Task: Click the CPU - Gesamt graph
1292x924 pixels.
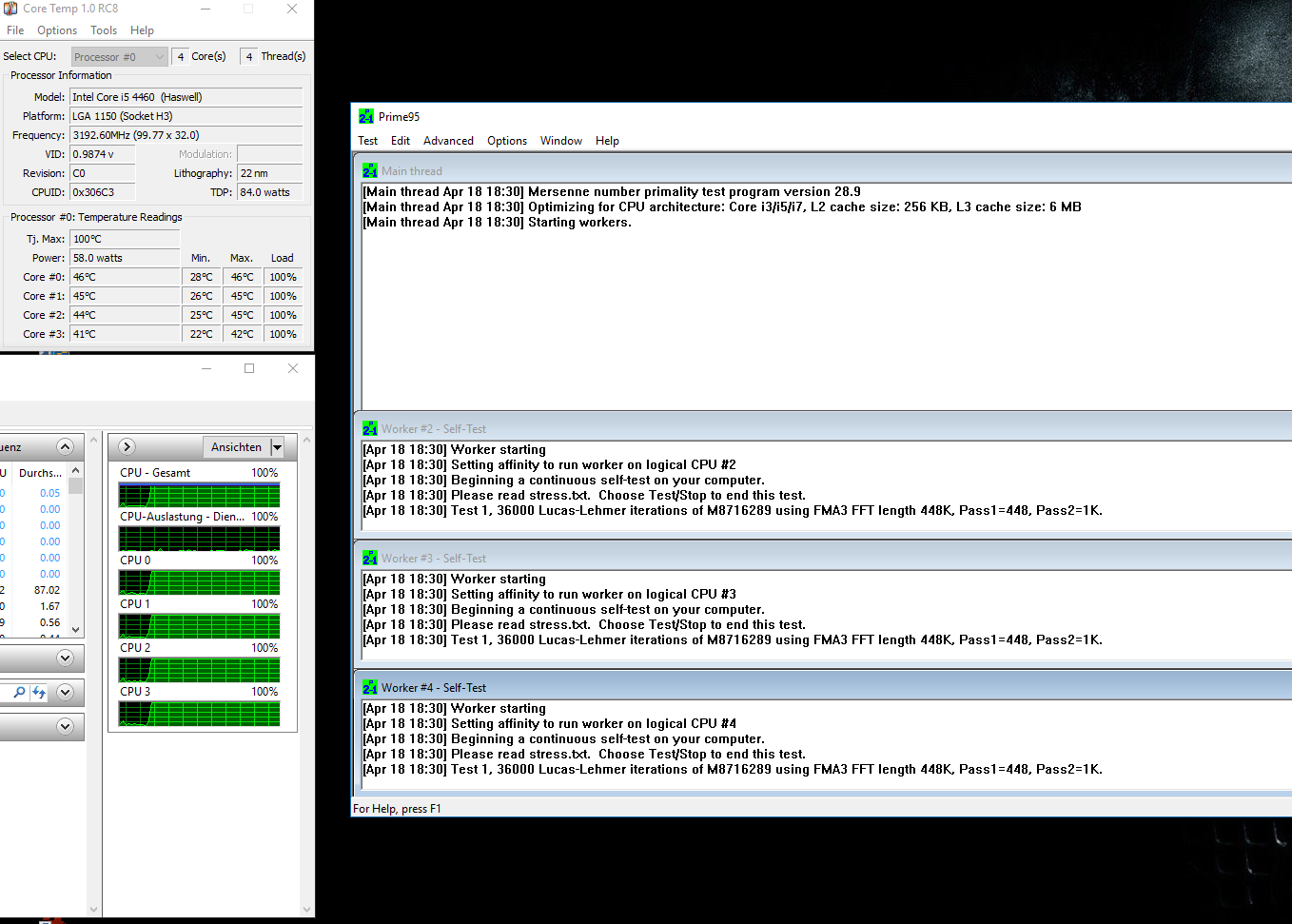Action: click(199, 495)
